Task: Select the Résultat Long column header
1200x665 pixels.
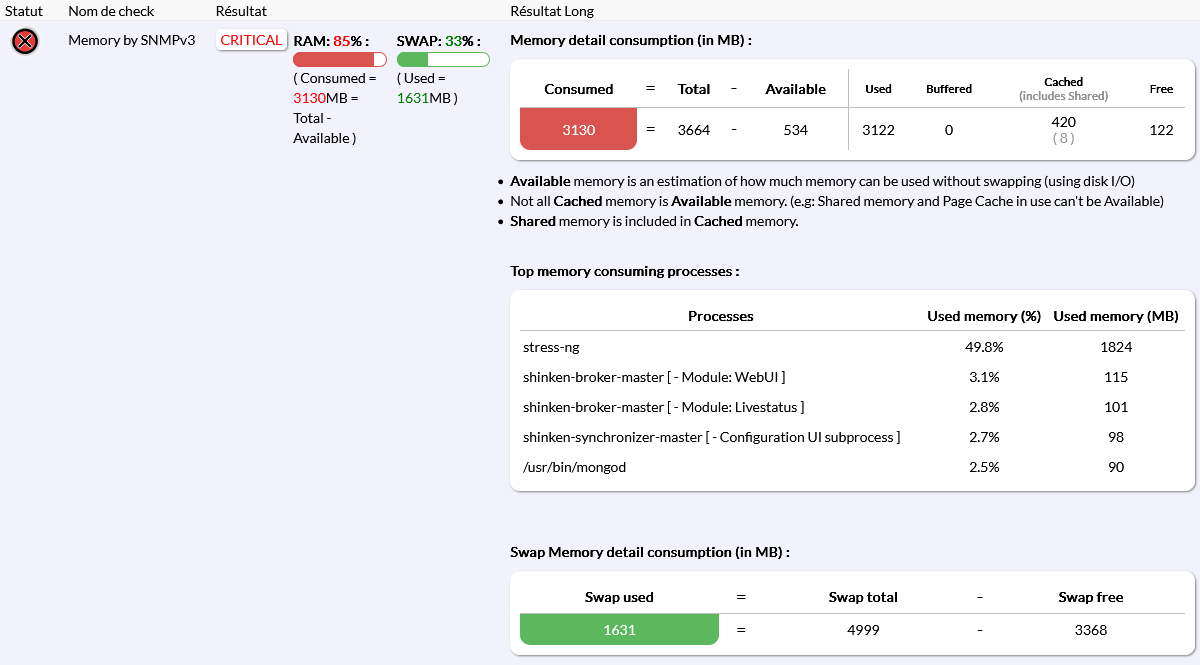Action: (551, 11)
